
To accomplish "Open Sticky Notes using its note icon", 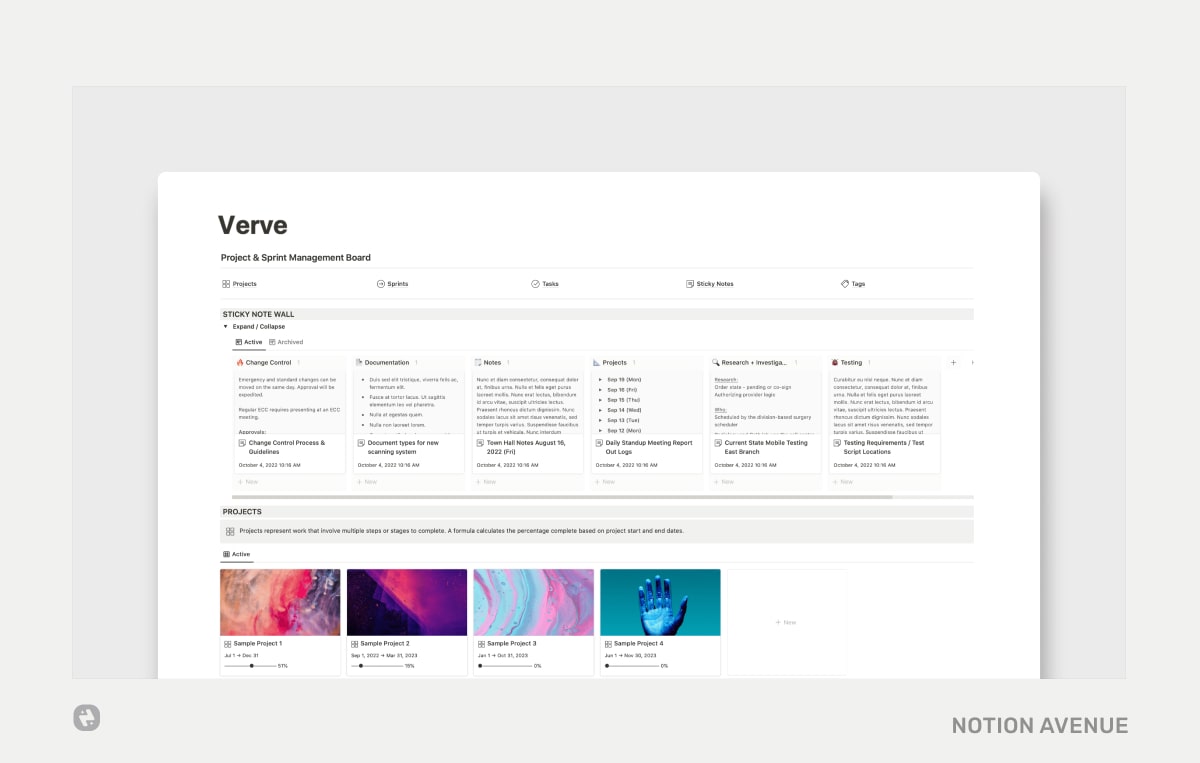I will pyautogui.click(x=690, y=283).
